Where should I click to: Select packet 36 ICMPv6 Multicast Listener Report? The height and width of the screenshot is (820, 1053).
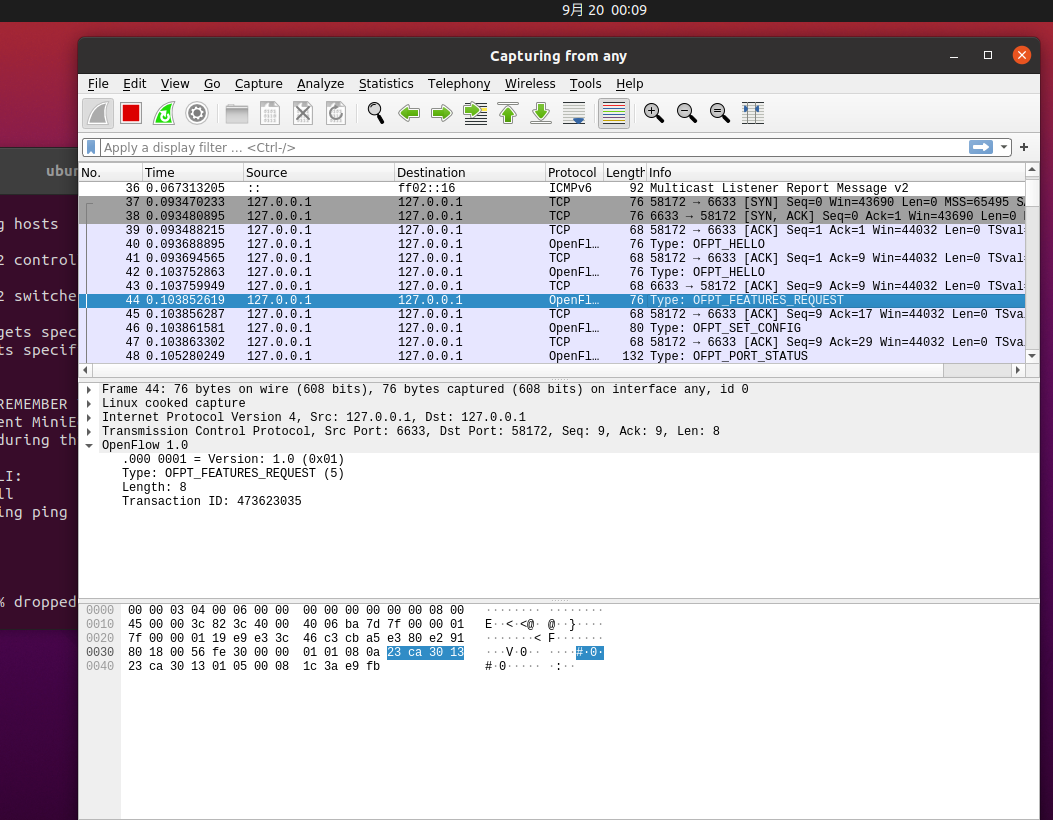pos(552,188)
